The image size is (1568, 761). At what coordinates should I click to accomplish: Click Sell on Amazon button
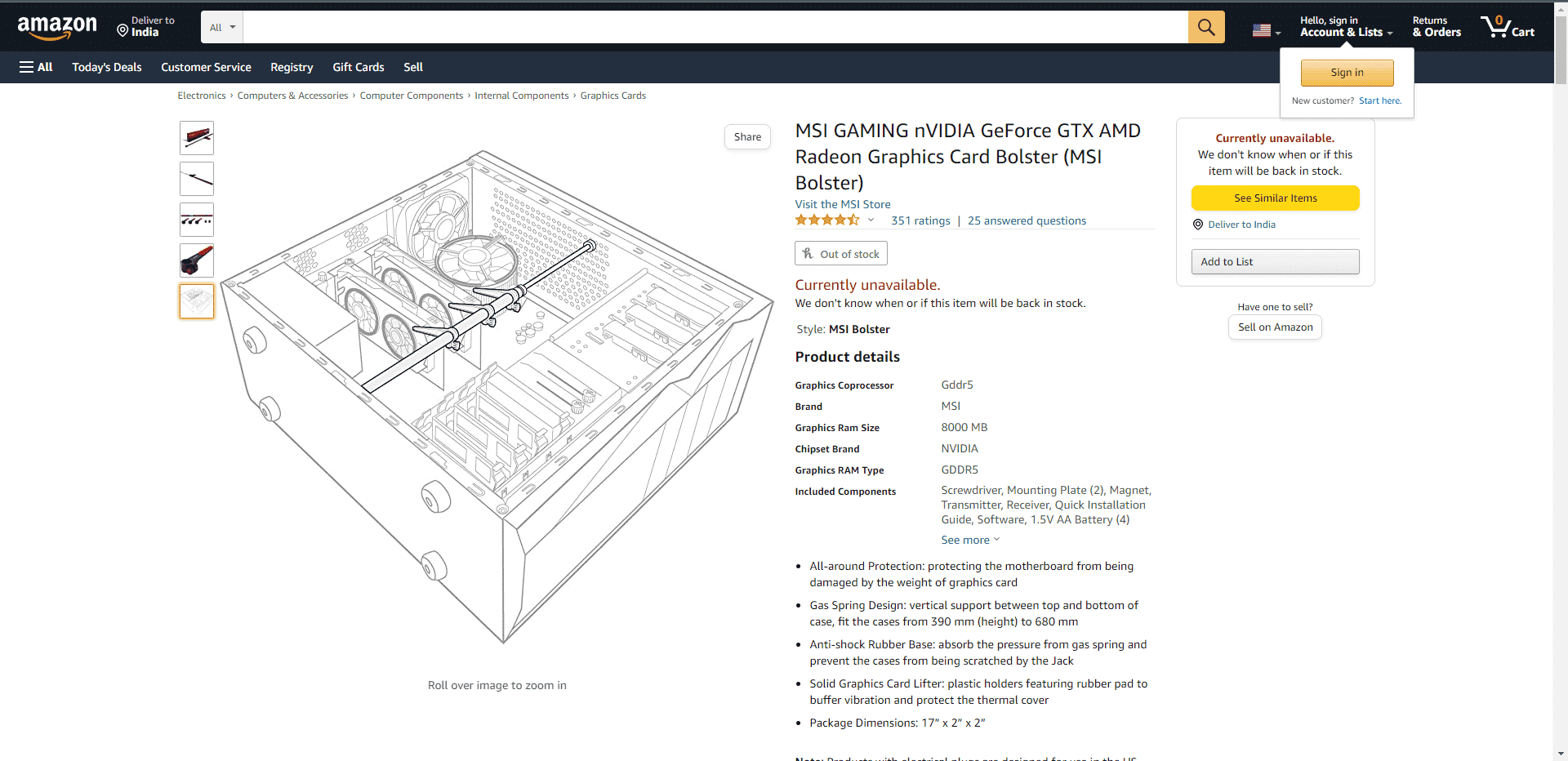(x=1276, y=327)
